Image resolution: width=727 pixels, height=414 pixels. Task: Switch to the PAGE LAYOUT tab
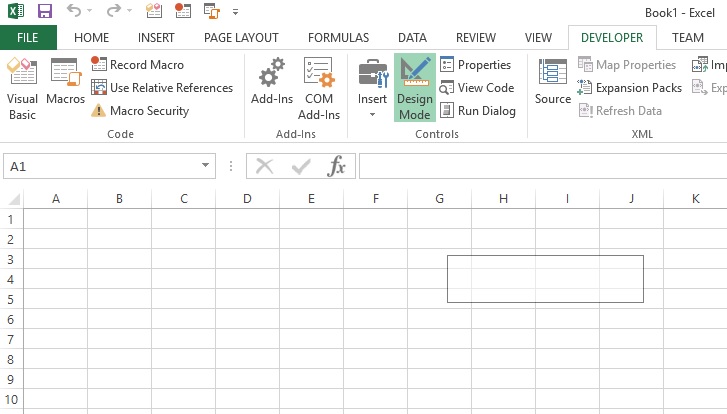(241, 38)
